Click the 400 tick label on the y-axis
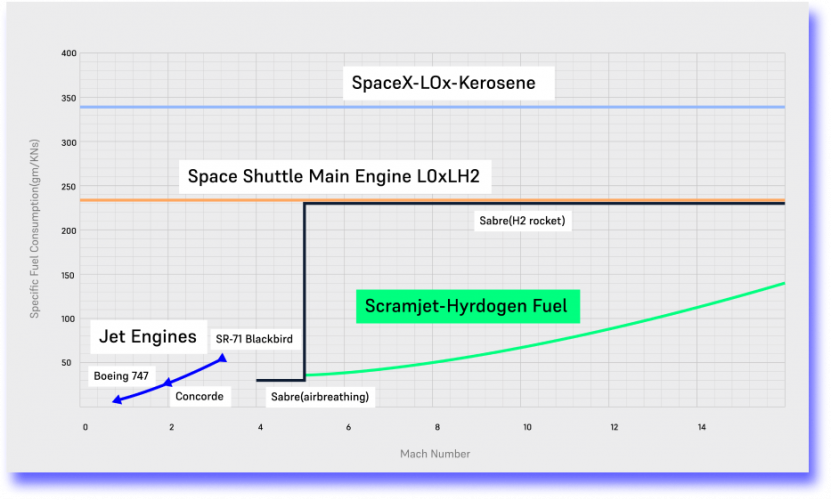 point(69,54)
